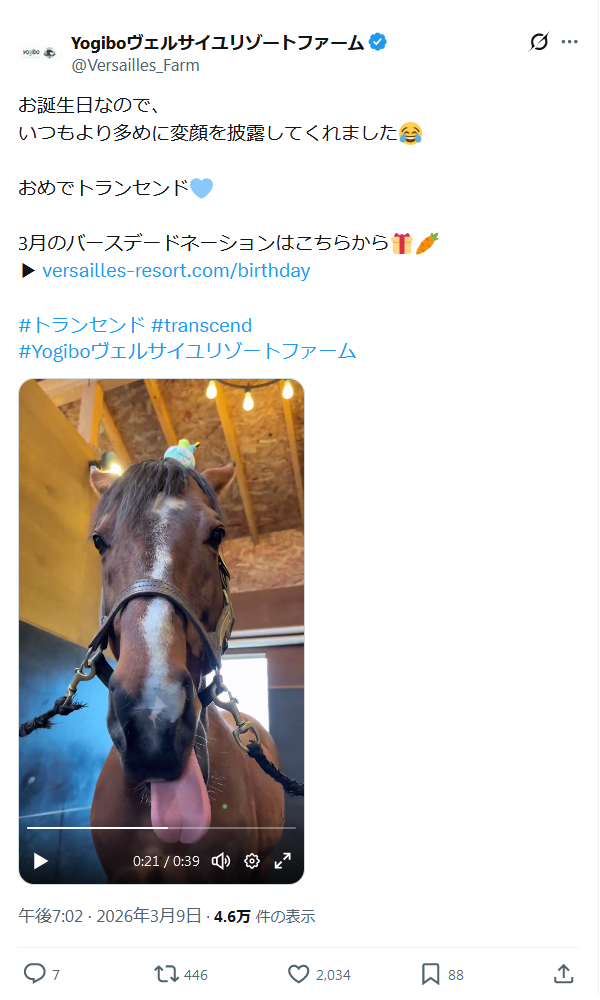Mute the video volume speaker icon
This screenshot has height=1000, width=600.
[221, 861]
